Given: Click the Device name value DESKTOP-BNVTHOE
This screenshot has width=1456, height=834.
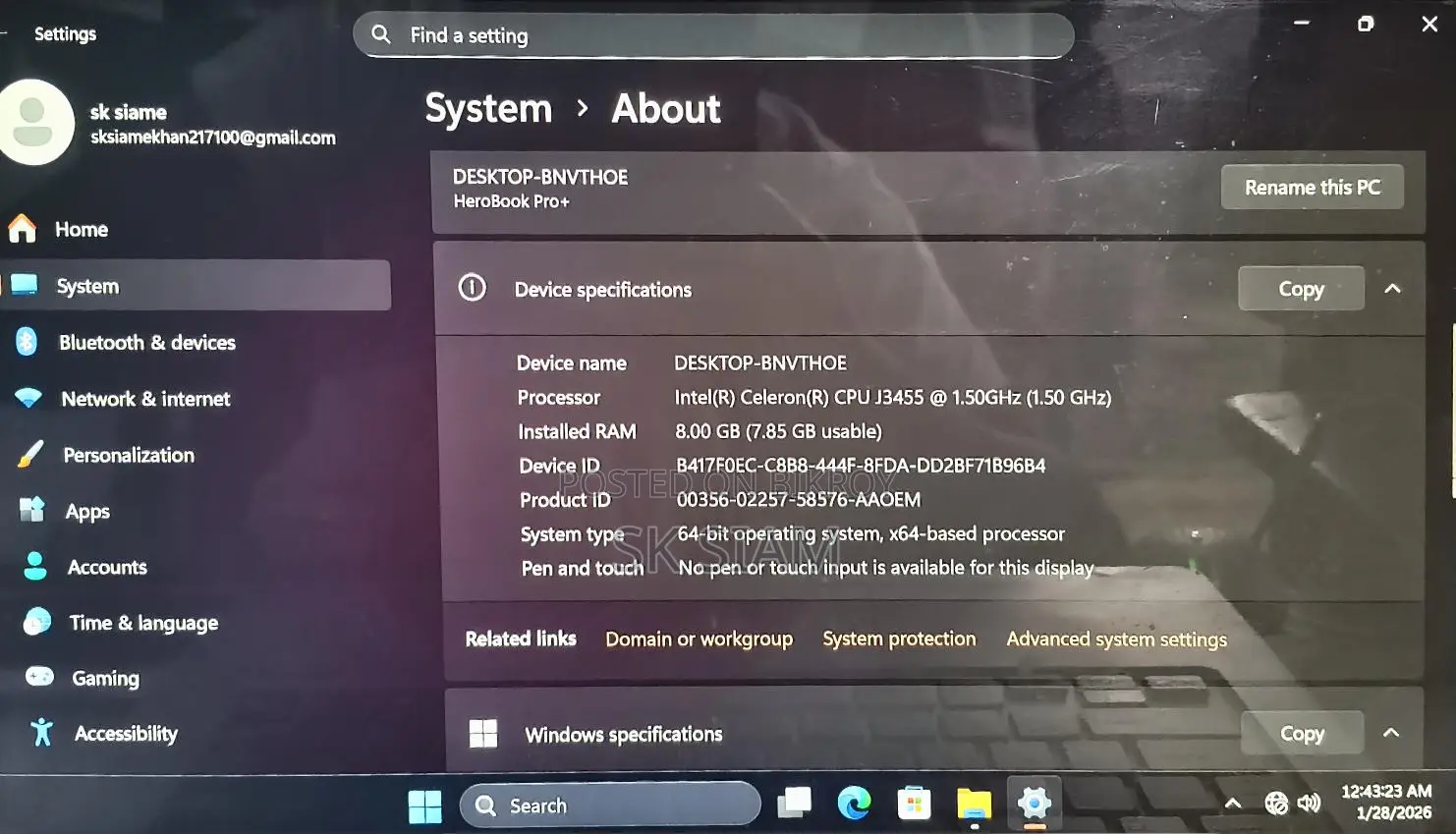Looking at the screenshot, I should click(760, 362).
